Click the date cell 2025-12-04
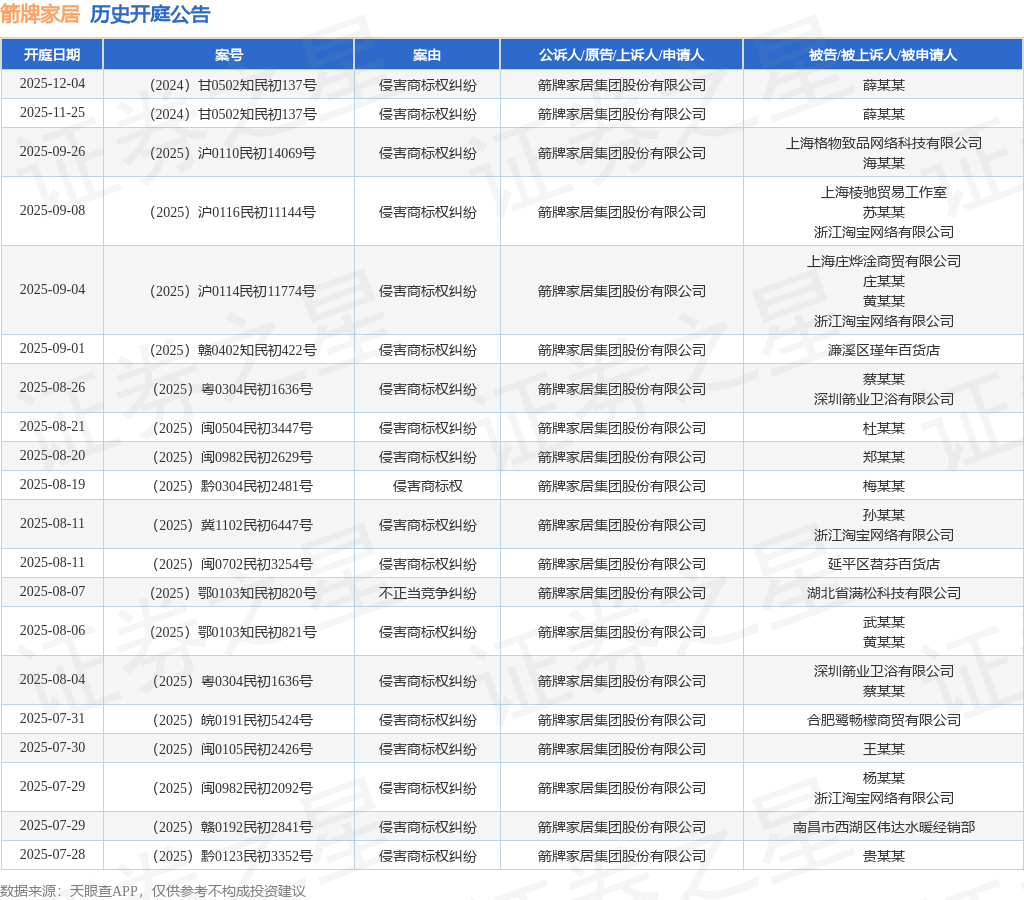The image size is (1024, 900). tap(52, 84)
